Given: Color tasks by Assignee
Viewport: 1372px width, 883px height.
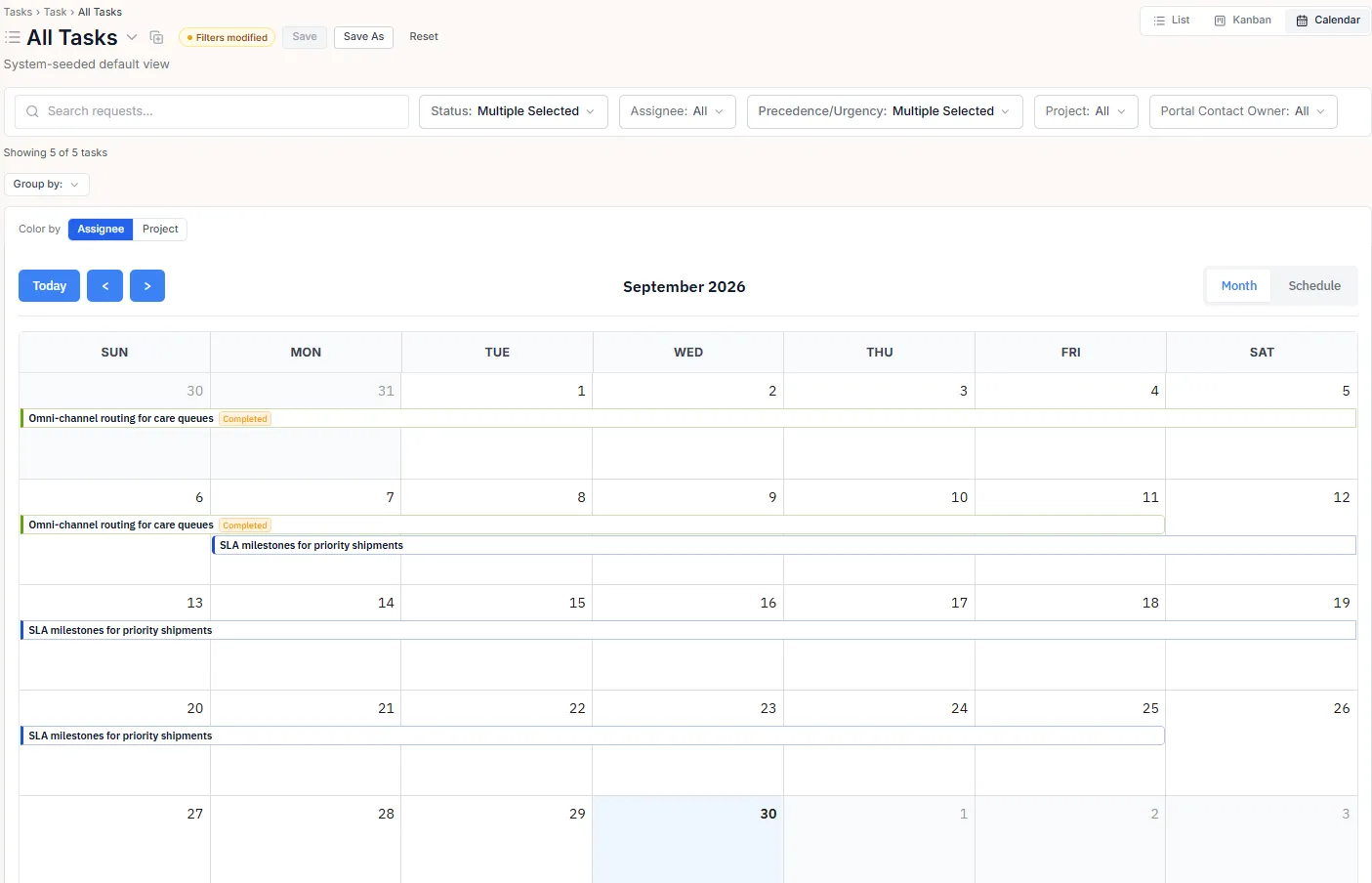Looking at the screenshot, I should pos(101,230).
